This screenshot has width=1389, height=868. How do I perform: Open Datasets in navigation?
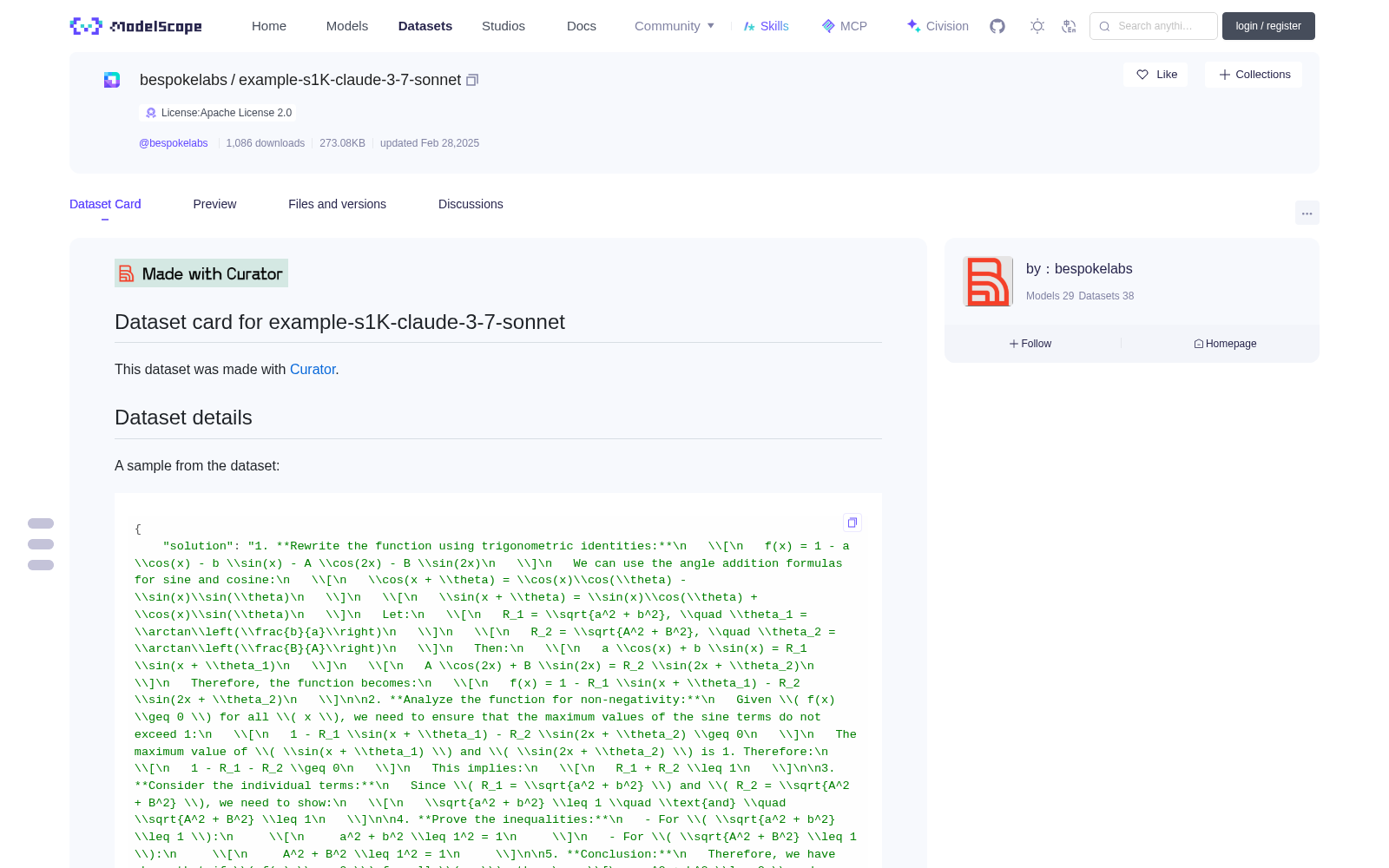click(425, 26)
